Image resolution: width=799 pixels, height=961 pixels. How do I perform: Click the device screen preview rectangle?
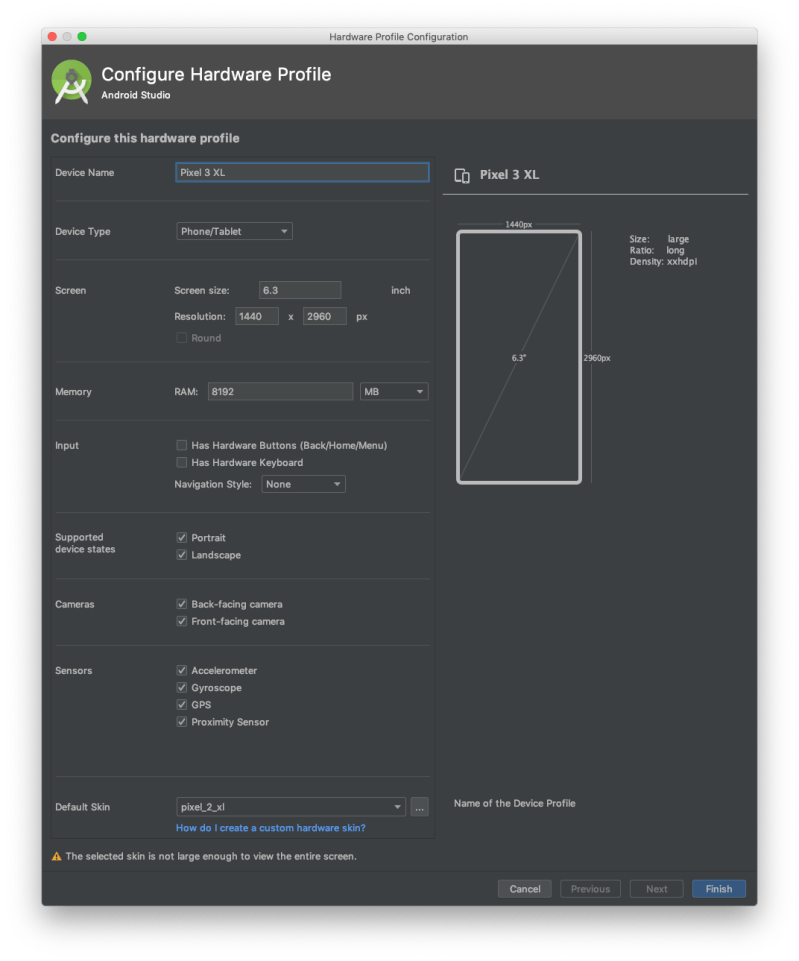coord(519,357)
